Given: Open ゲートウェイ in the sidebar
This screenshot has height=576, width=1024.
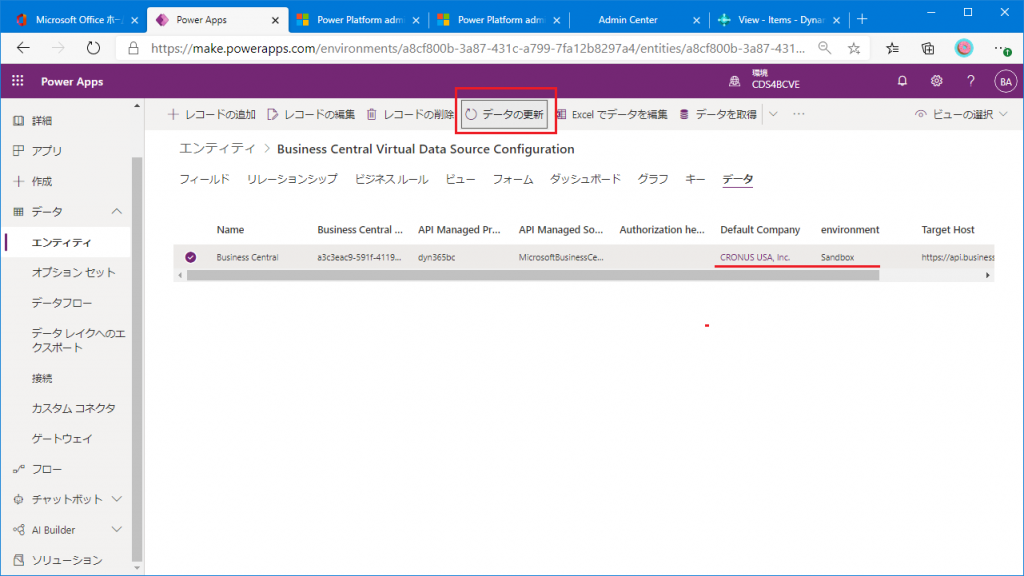Looking at the screenshot, I should point(62,439).
